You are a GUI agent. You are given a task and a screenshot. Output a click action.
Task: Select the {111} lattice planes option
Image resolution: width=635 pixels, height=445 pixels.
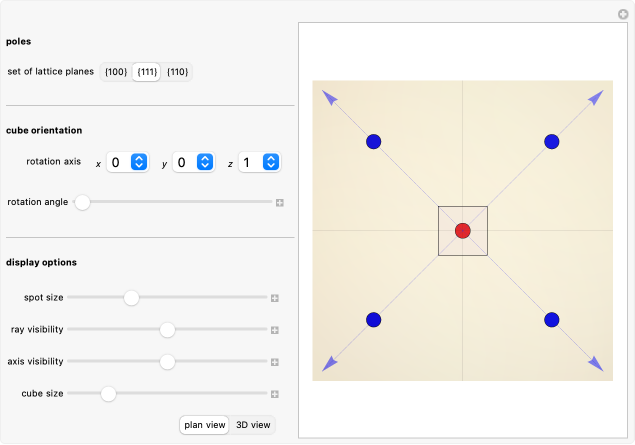tap(147, 72)
